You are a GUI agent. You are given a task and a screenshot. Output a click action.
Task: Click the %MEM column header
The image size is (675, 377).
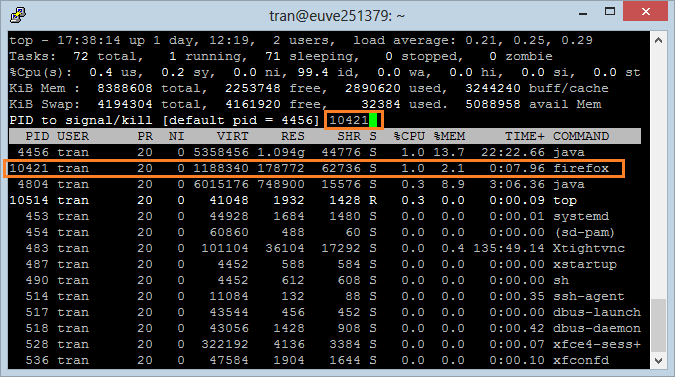449,136
